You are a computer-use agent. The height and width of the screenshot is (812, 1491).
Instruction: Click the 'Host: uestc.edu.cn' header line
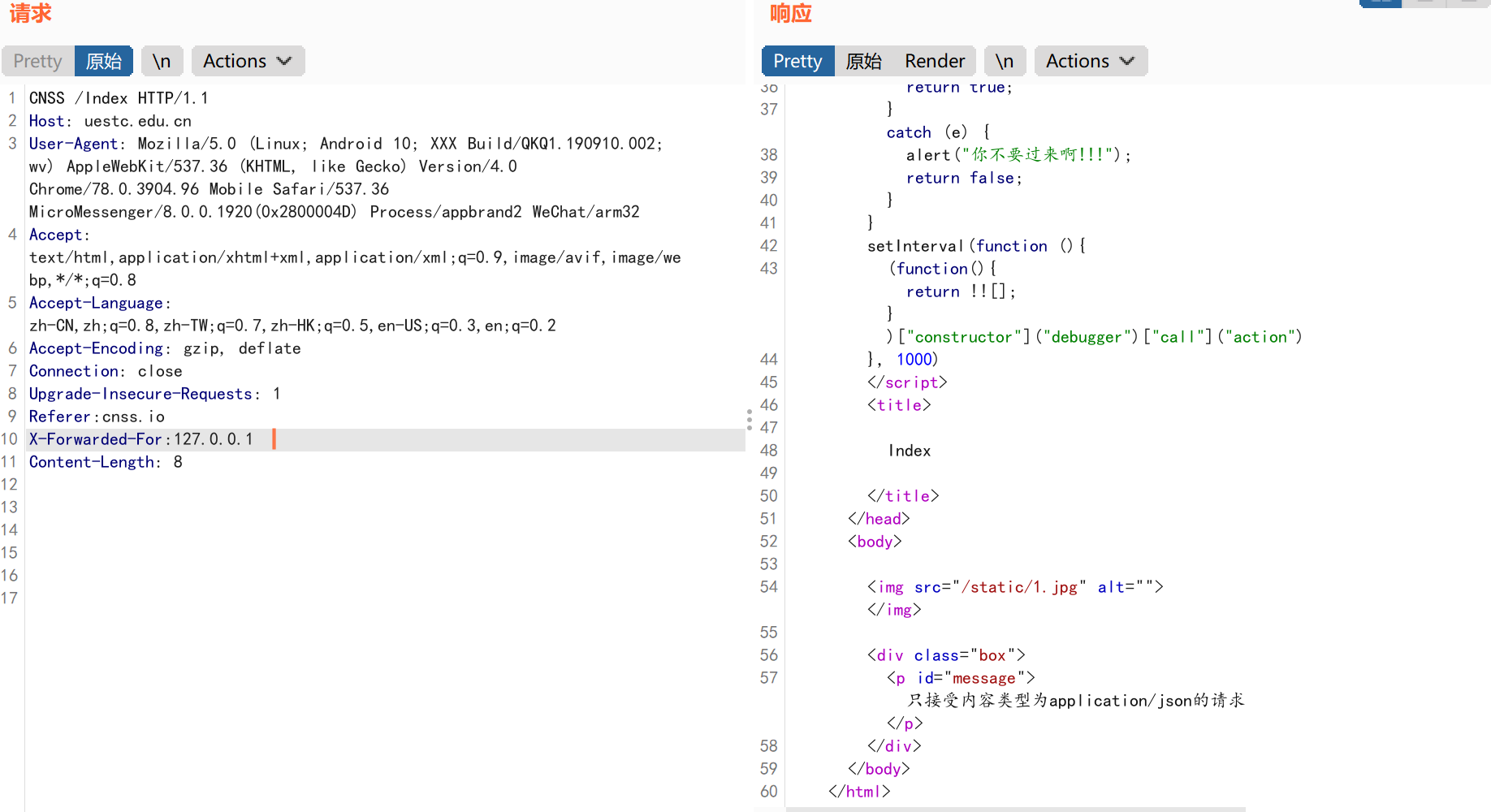110,121
